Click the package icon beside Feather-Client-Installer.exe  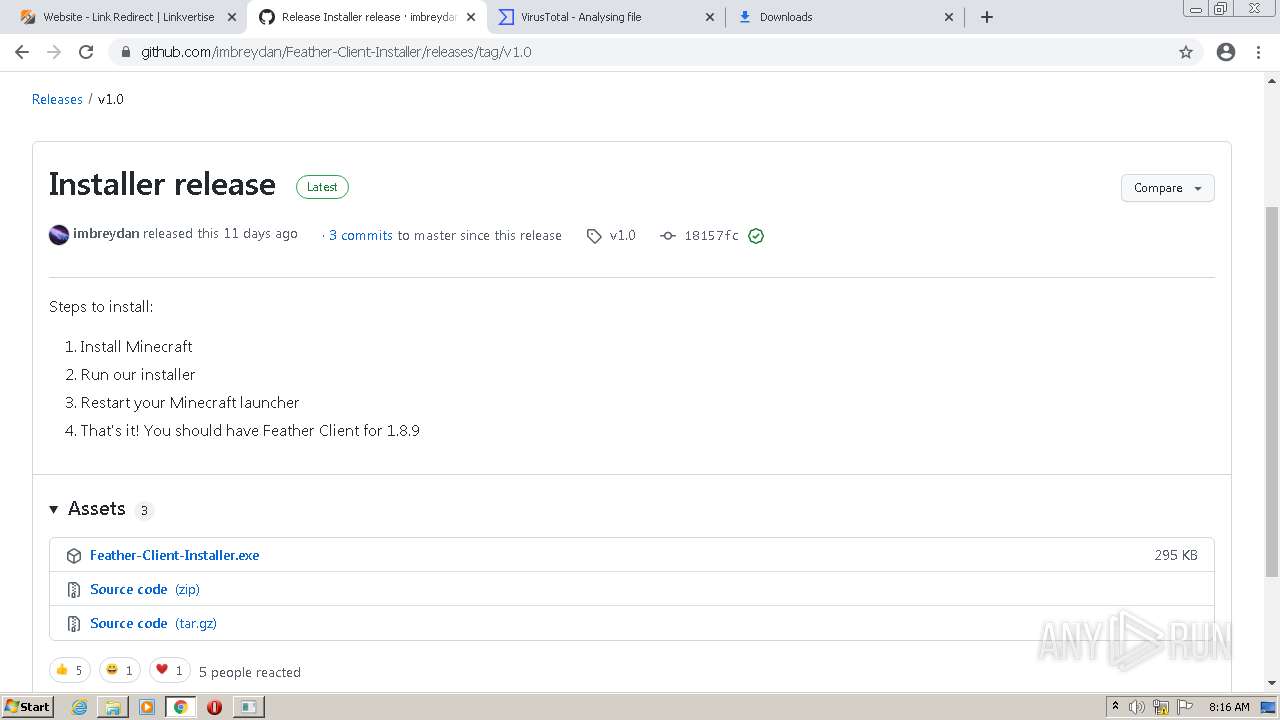(x=74, y=556)
